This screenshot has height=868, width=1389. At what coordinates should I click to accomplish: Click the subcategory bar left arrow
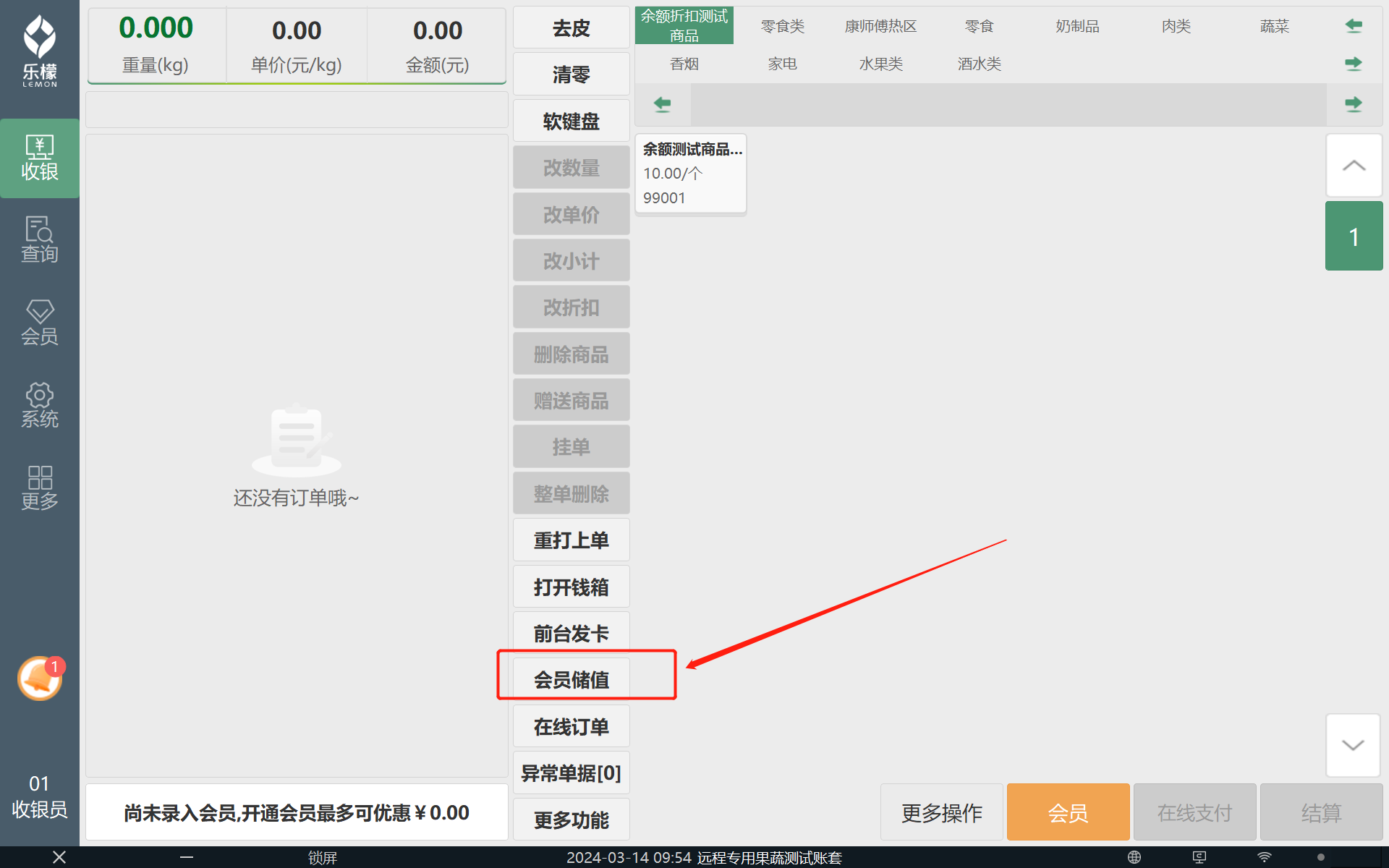[x=662, y=104]
